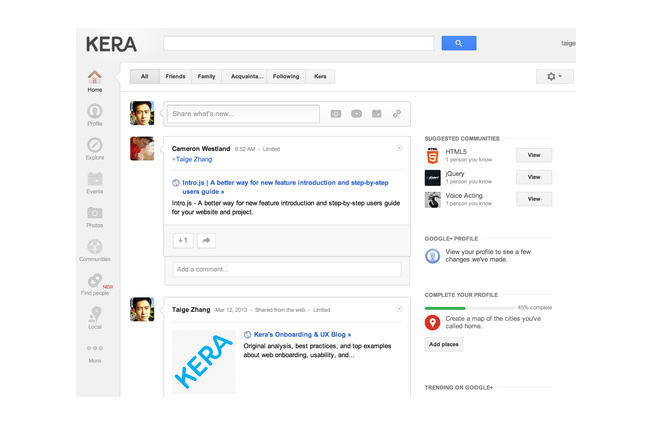Add video icon in share box
Viewport: 652px width, 425px height.
[356, 114]
